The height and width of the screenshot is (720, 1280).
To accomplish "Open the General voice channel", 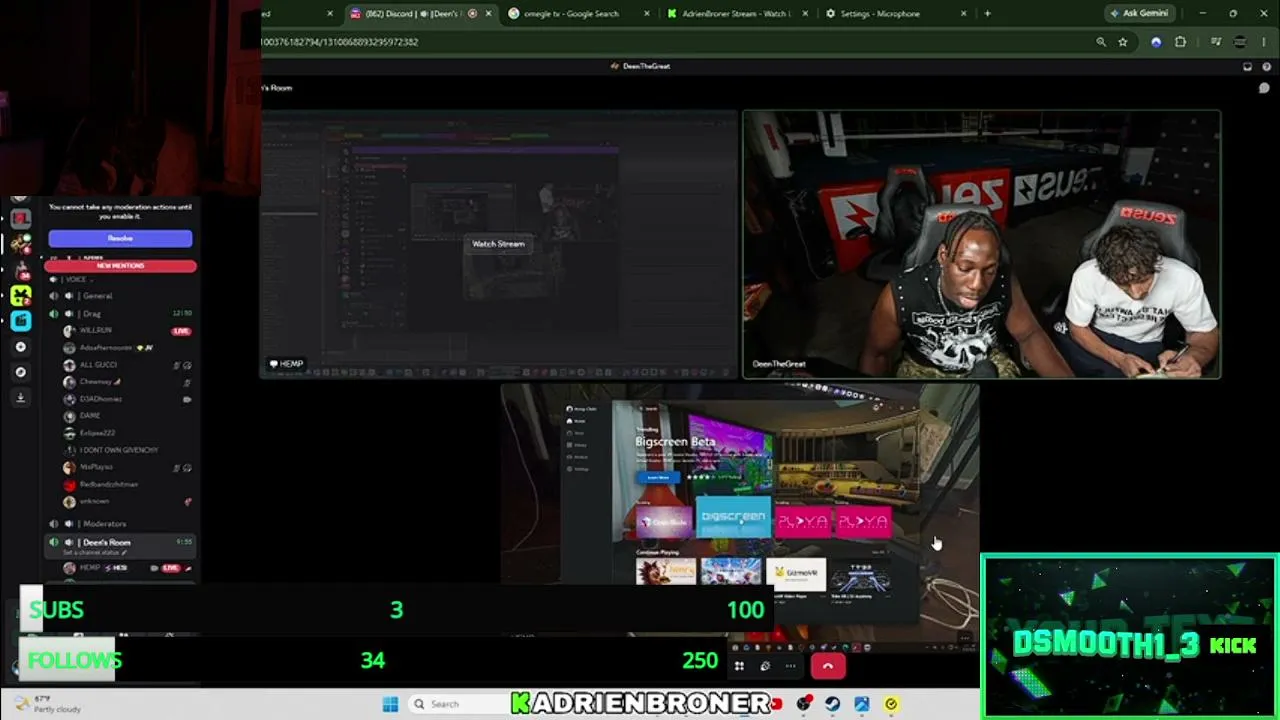I will pyautogui.click(x=120, y=296).
